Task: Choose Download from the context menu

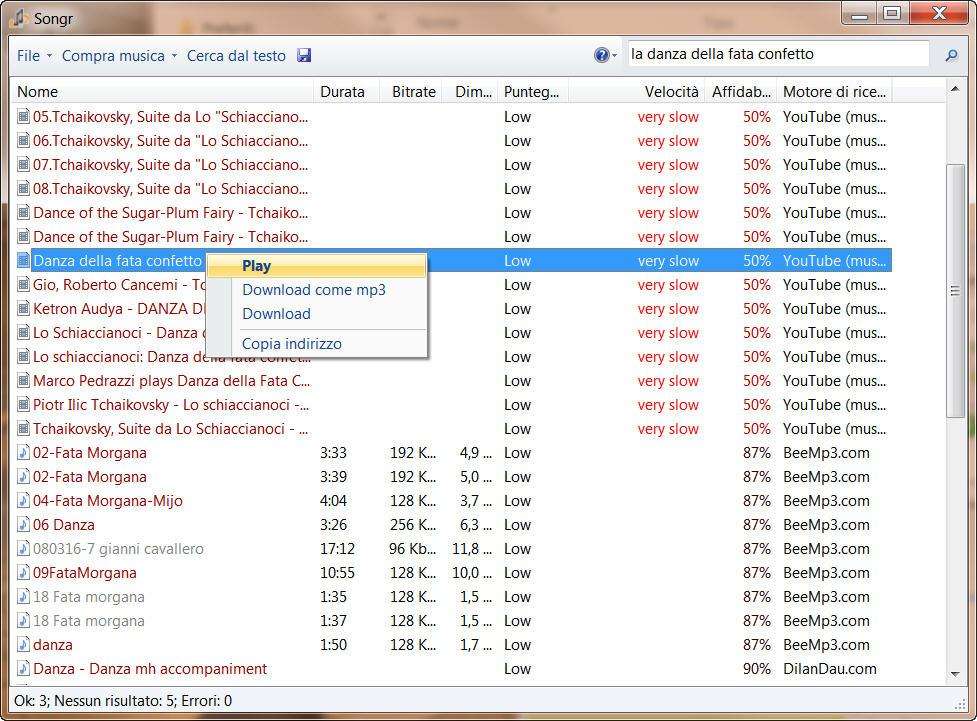Action: click(x=317, y=313)
